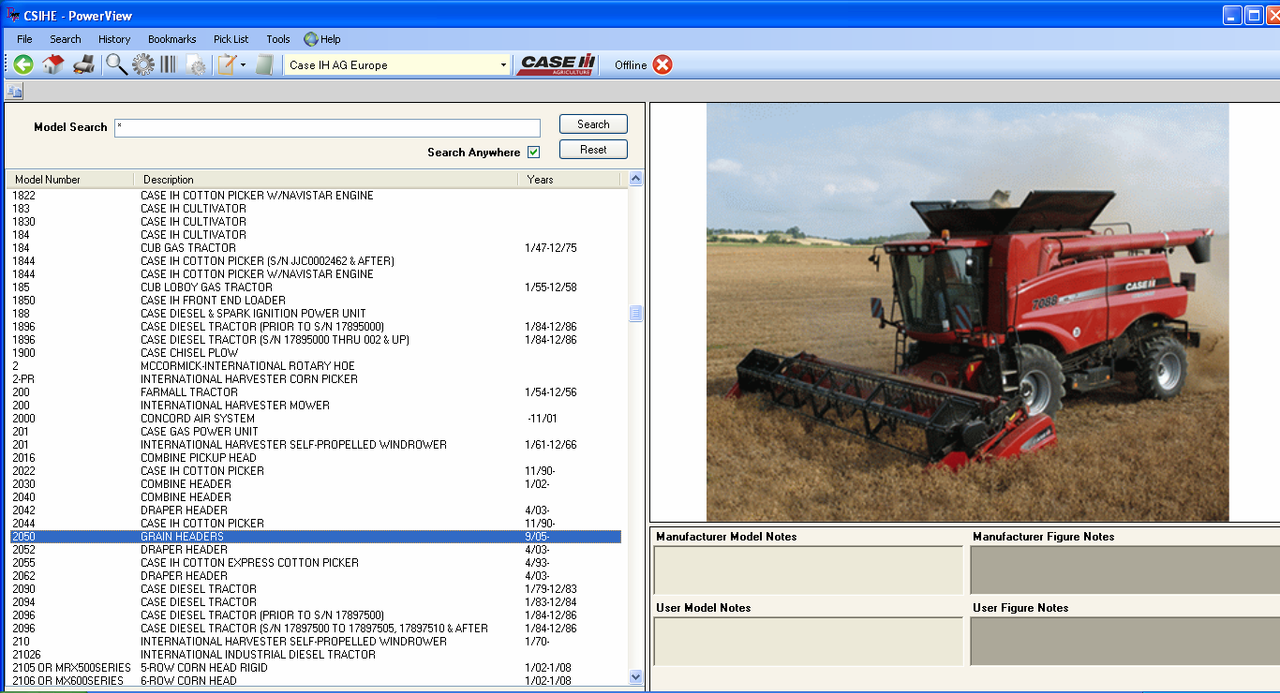Click the Case IH Agriculture logo
Image resolution: width=1280 pixels, height=693 pixels.
point(558,65)
